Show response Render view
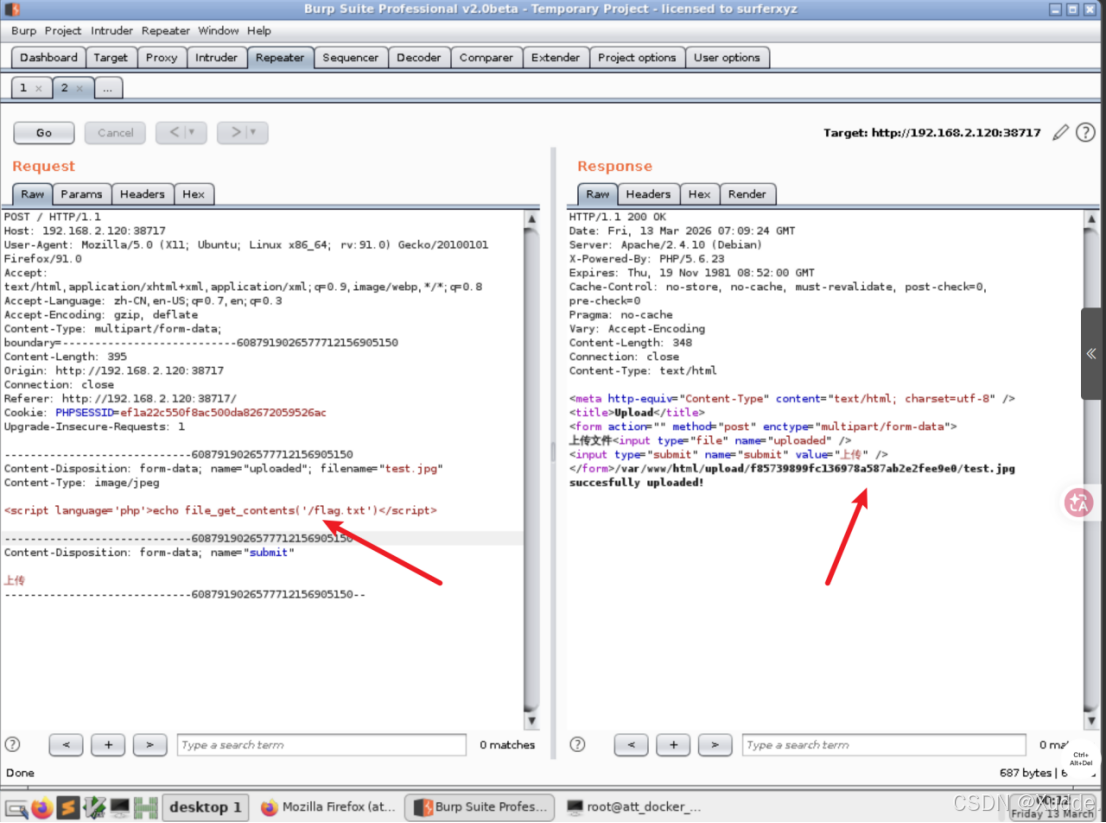The height and width of the screenshot is (823, 1106). click(747, 194)
